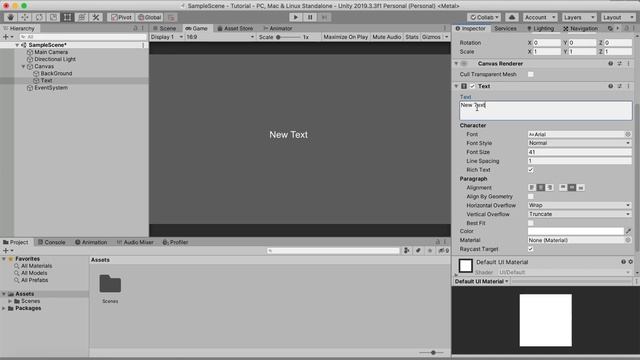Image resolution: width=640 pixels, height=360 pixels.
Task: Click the Material object picker circle
Action: tap(628, 240)
